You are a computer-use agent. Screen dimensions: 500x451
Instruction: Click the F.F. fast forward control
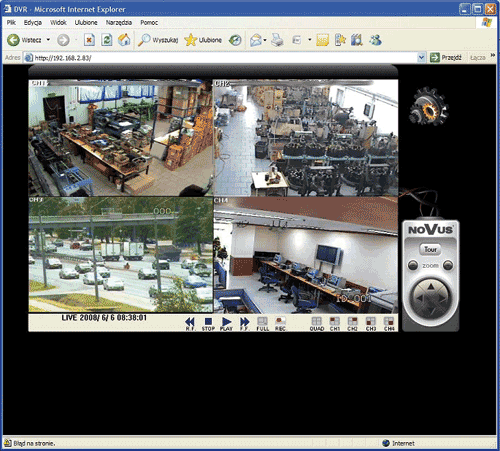[245, 323]
